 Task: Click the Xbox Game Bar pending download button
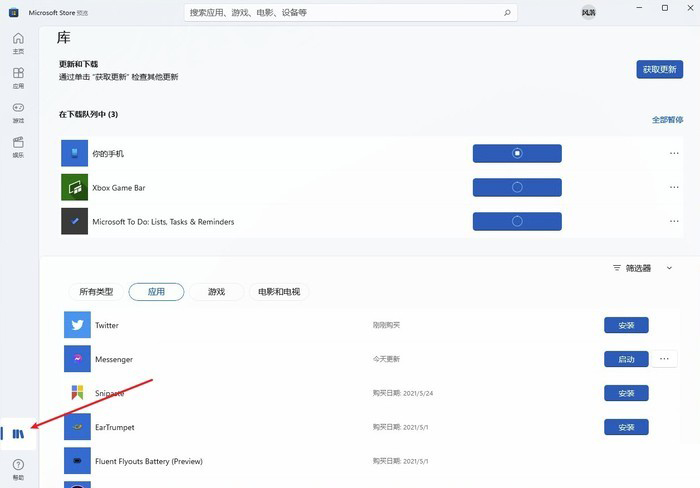[517, 187]
